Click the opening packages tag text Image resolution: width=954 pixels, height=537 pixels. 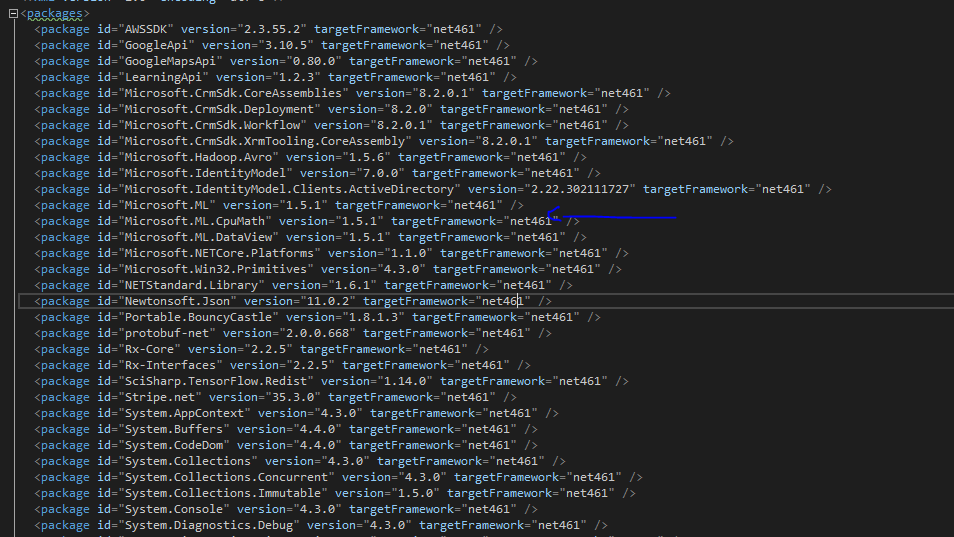coord(55,13)
